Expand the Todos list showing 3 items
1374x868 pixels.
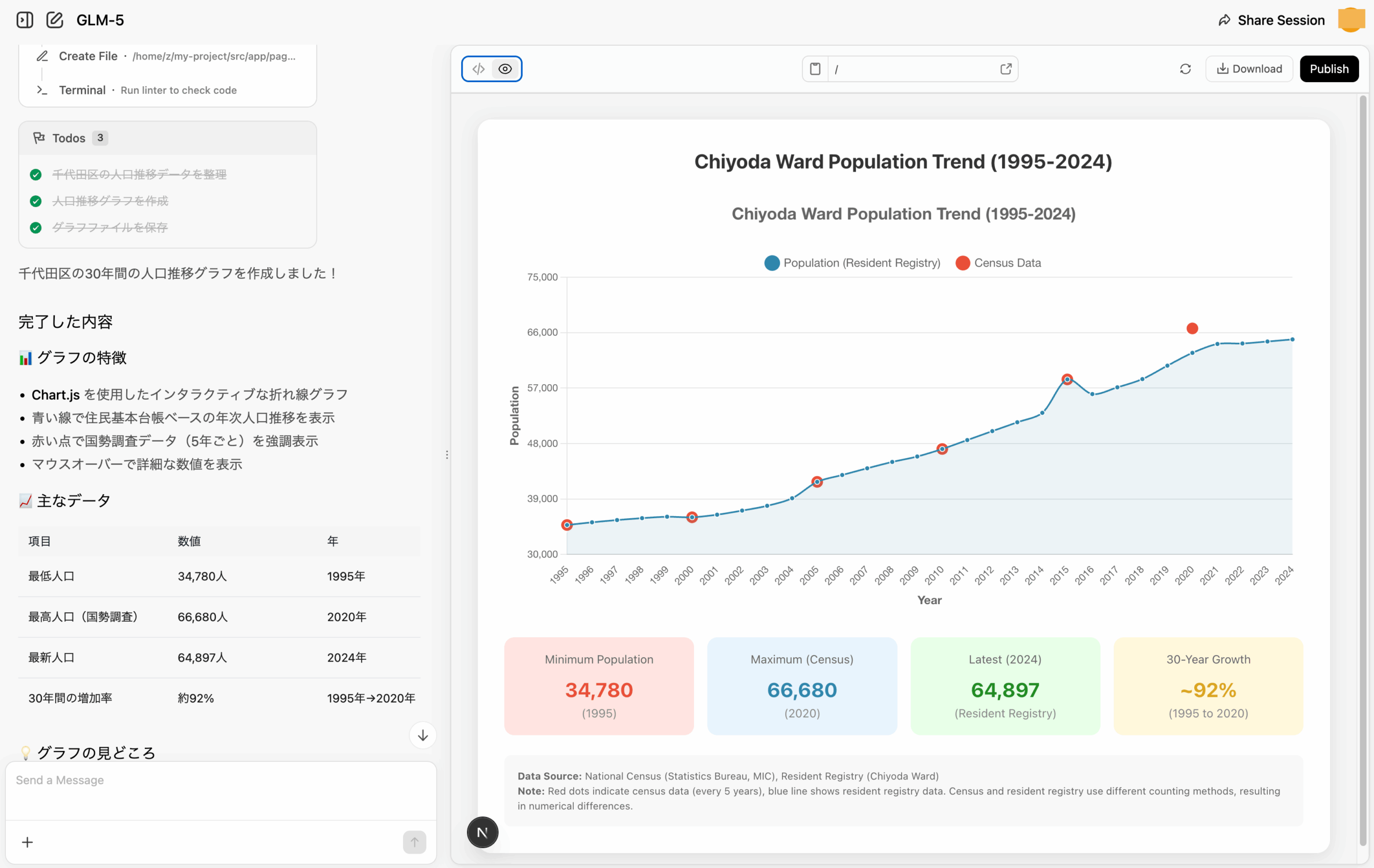coord(69,137)
